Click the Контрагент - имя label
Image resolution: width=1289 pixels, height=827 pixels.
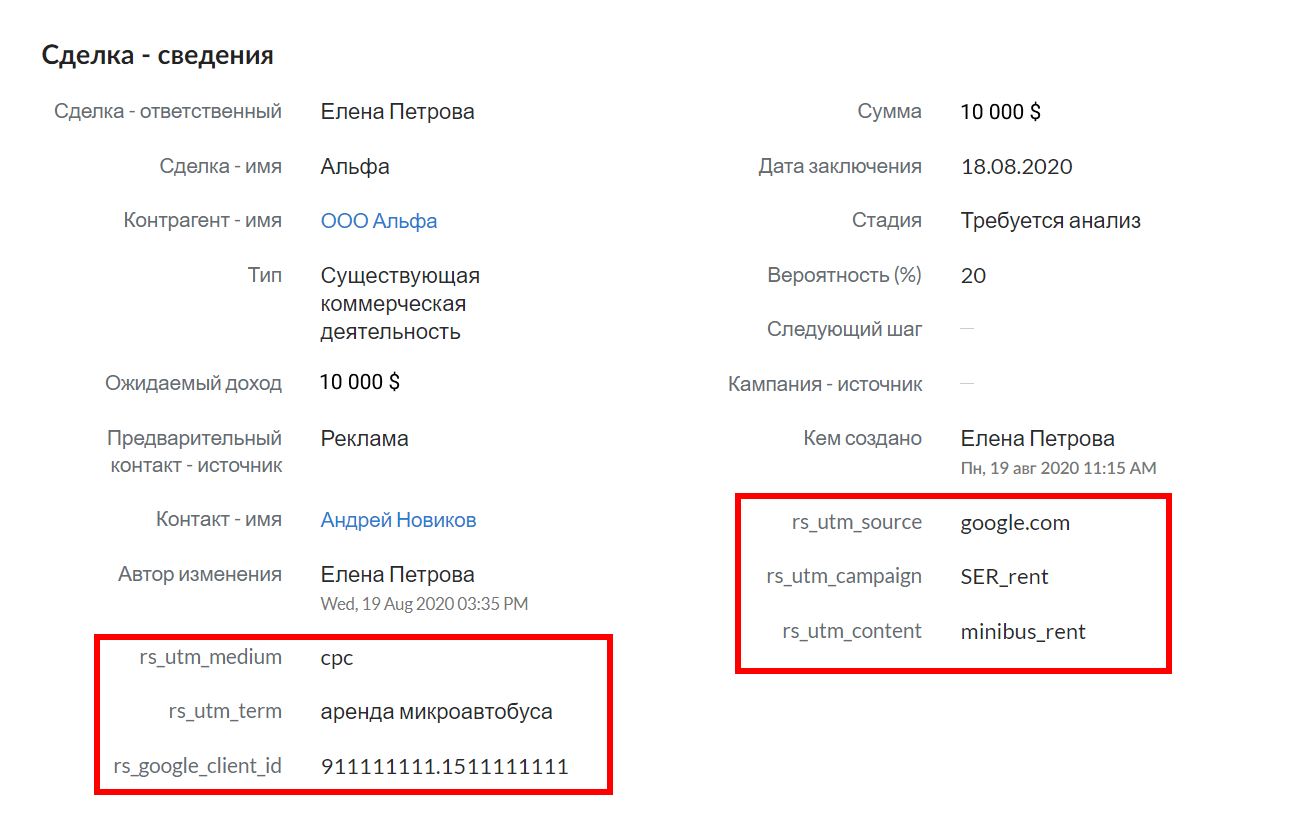(x=203, y=220)
